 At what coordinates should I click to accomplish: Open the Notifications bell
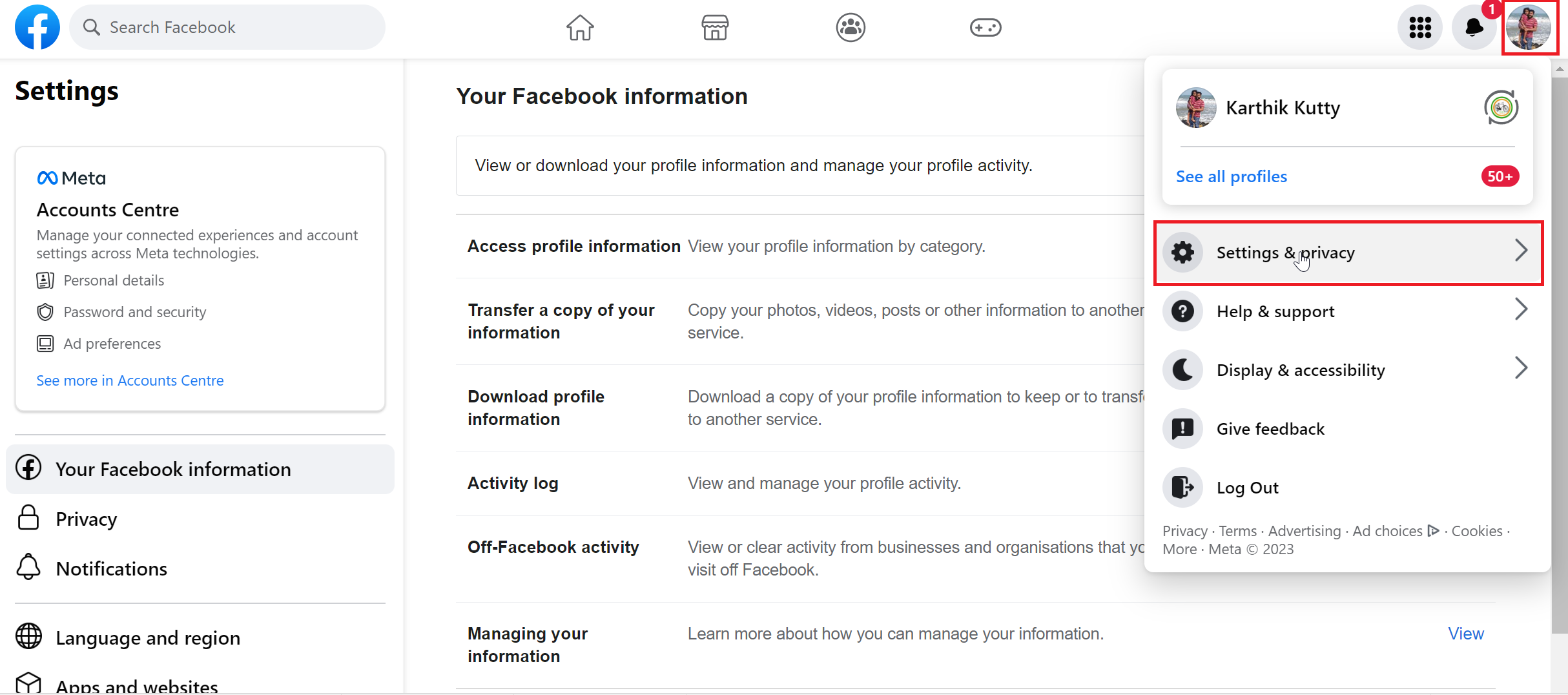(x=1474, y=27)
